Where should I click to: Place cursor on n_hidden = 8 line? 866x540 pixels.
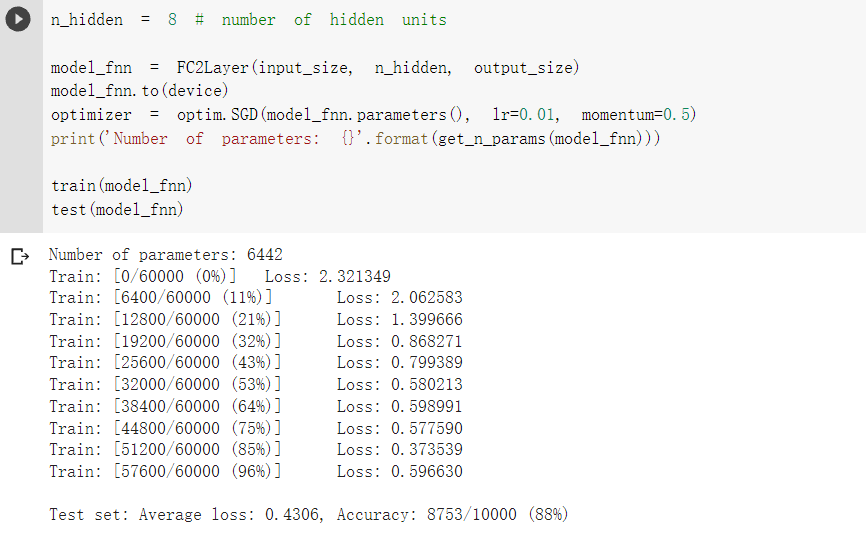249,20
